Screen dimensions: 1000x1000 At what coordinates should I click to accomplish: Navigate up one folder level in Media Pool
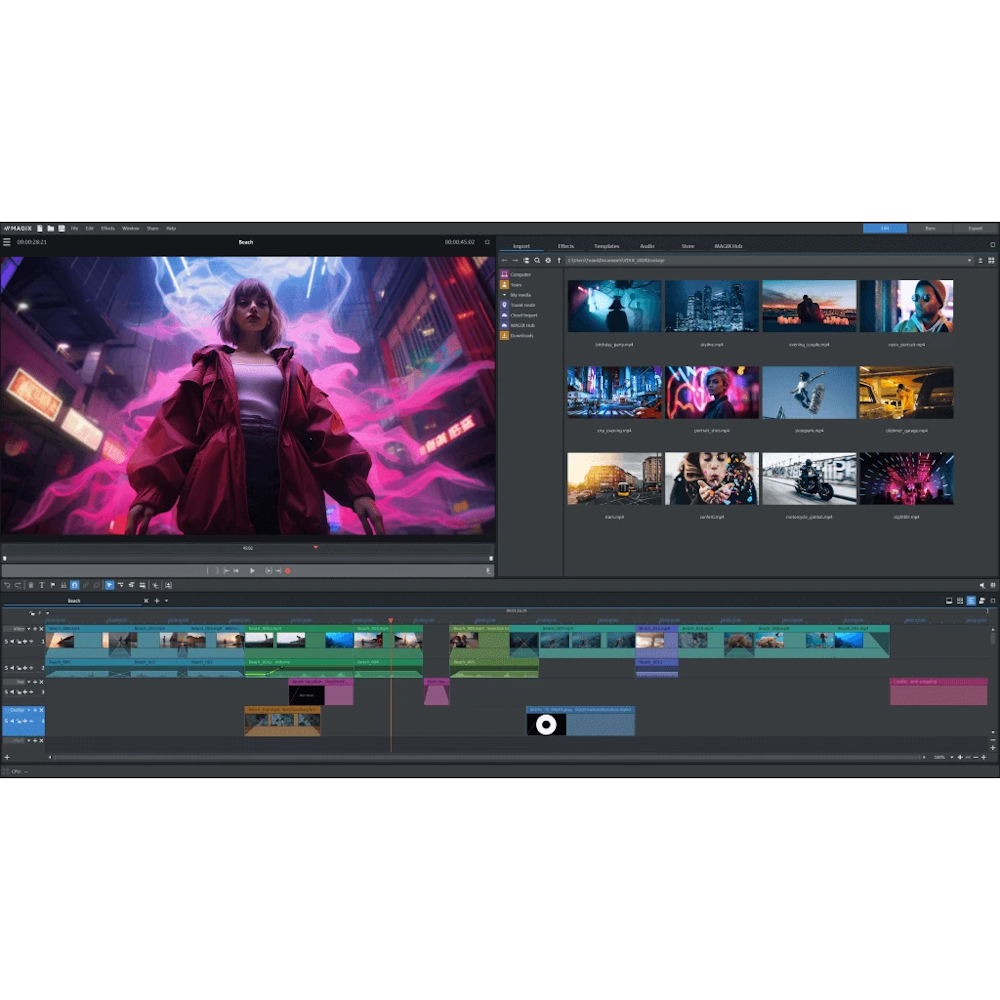point(557,260)
